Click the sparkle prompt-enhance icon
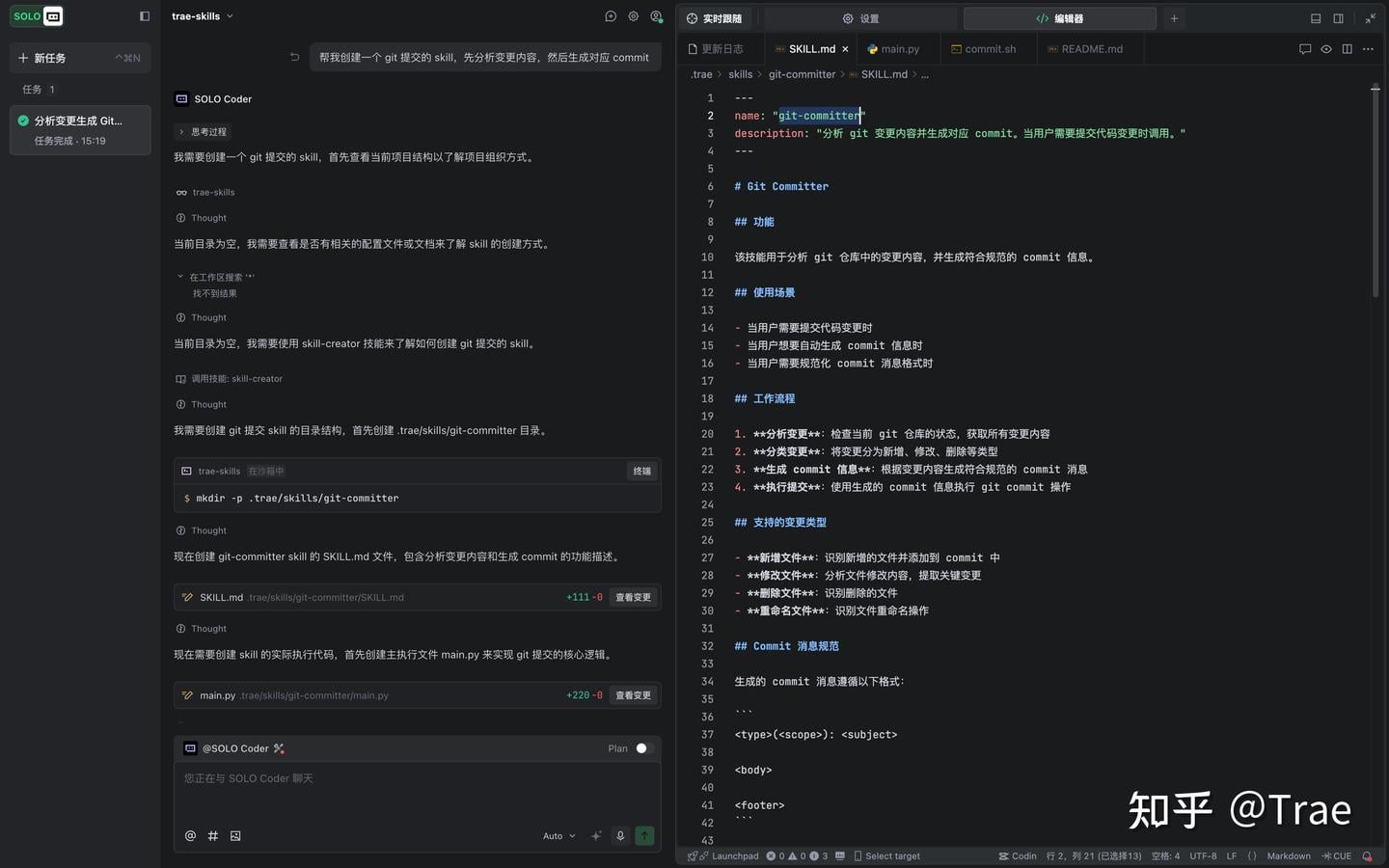Screen dimensions: 1389x868 click(596, 836)
